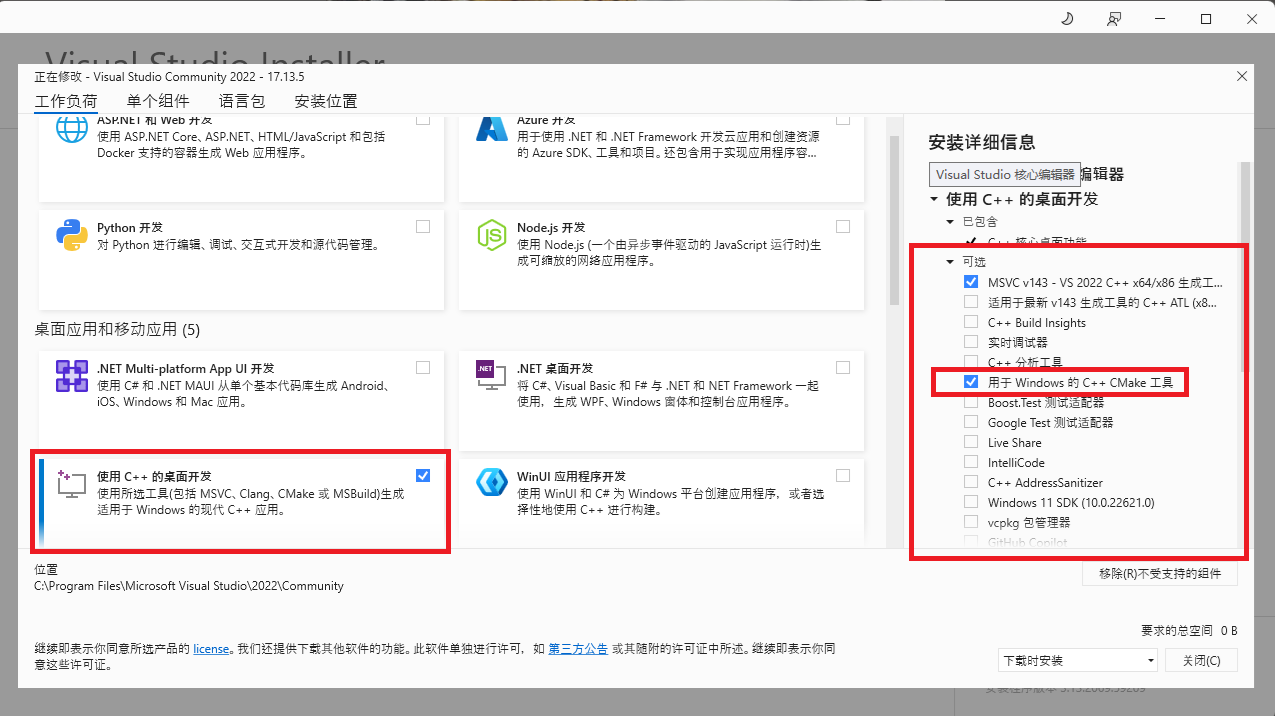Click the WinUI 应用程序开发 card title
The image size is (1275, 716).
[572, 476]
